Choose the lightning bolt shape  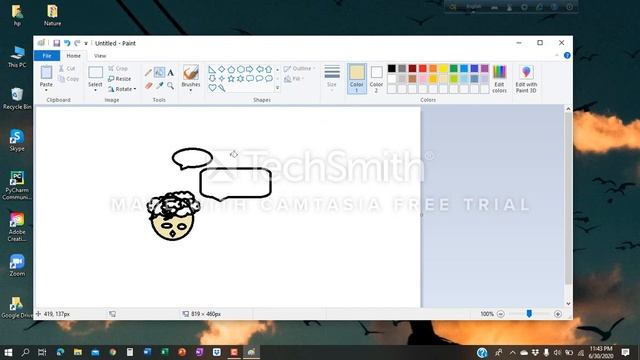click(x=222, y=88)
